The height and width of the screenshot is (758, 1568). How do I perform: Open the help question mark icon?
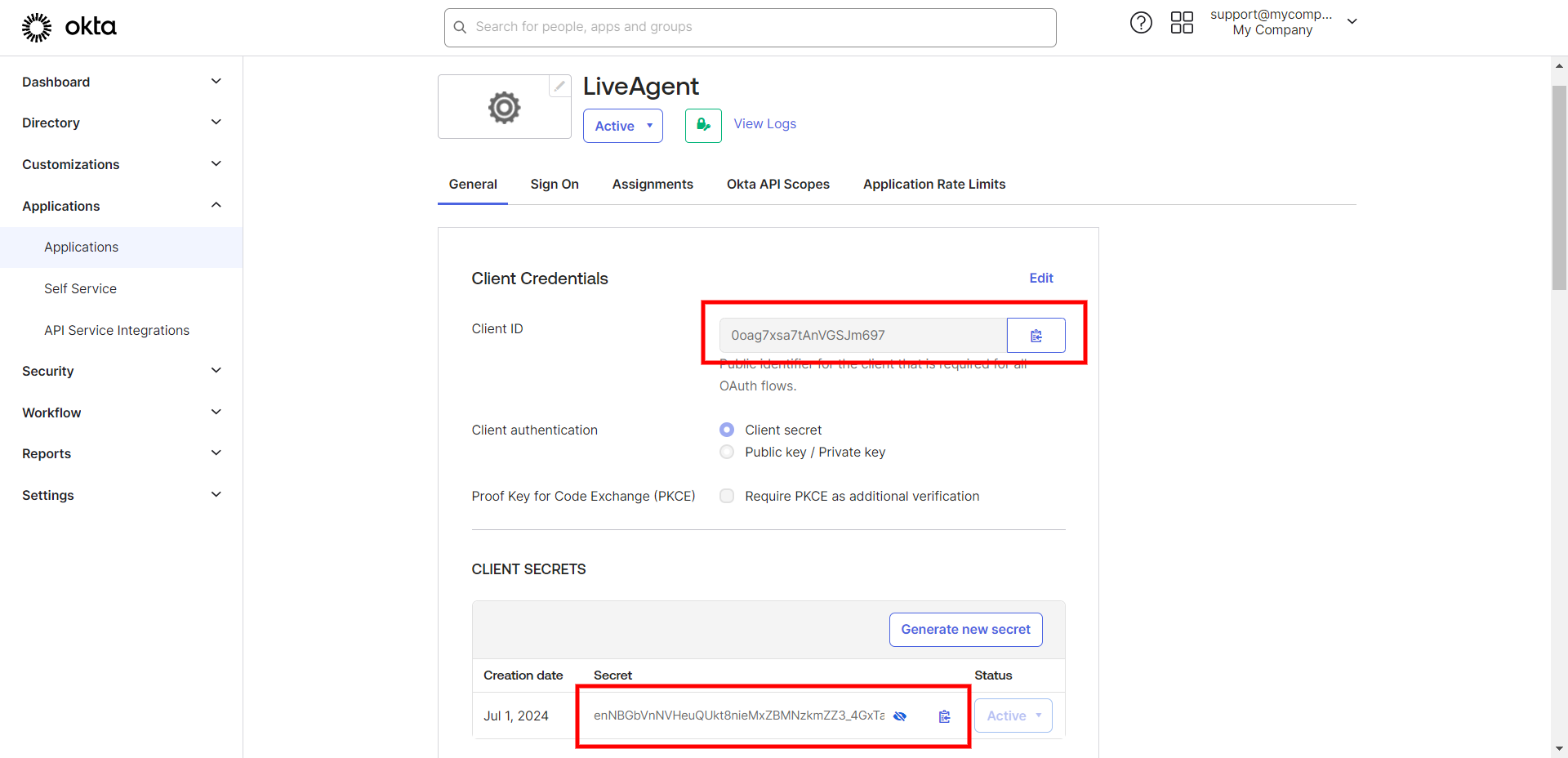tap(1141, 23)
